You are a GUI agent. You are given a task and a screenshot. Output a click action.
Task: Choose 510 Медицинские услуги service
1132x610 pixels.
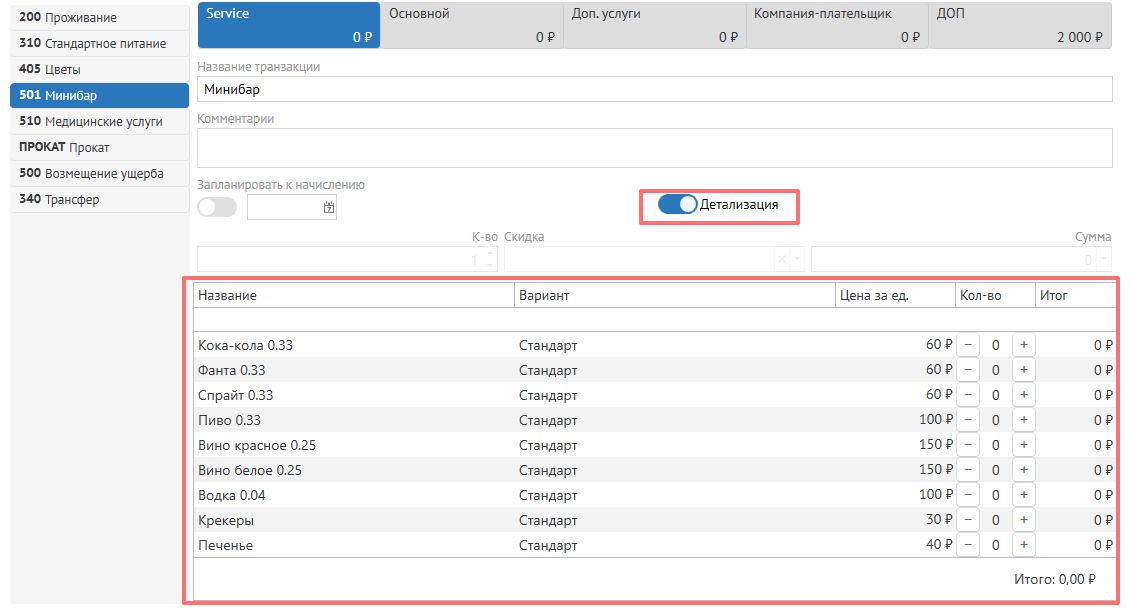pos(99,122)
